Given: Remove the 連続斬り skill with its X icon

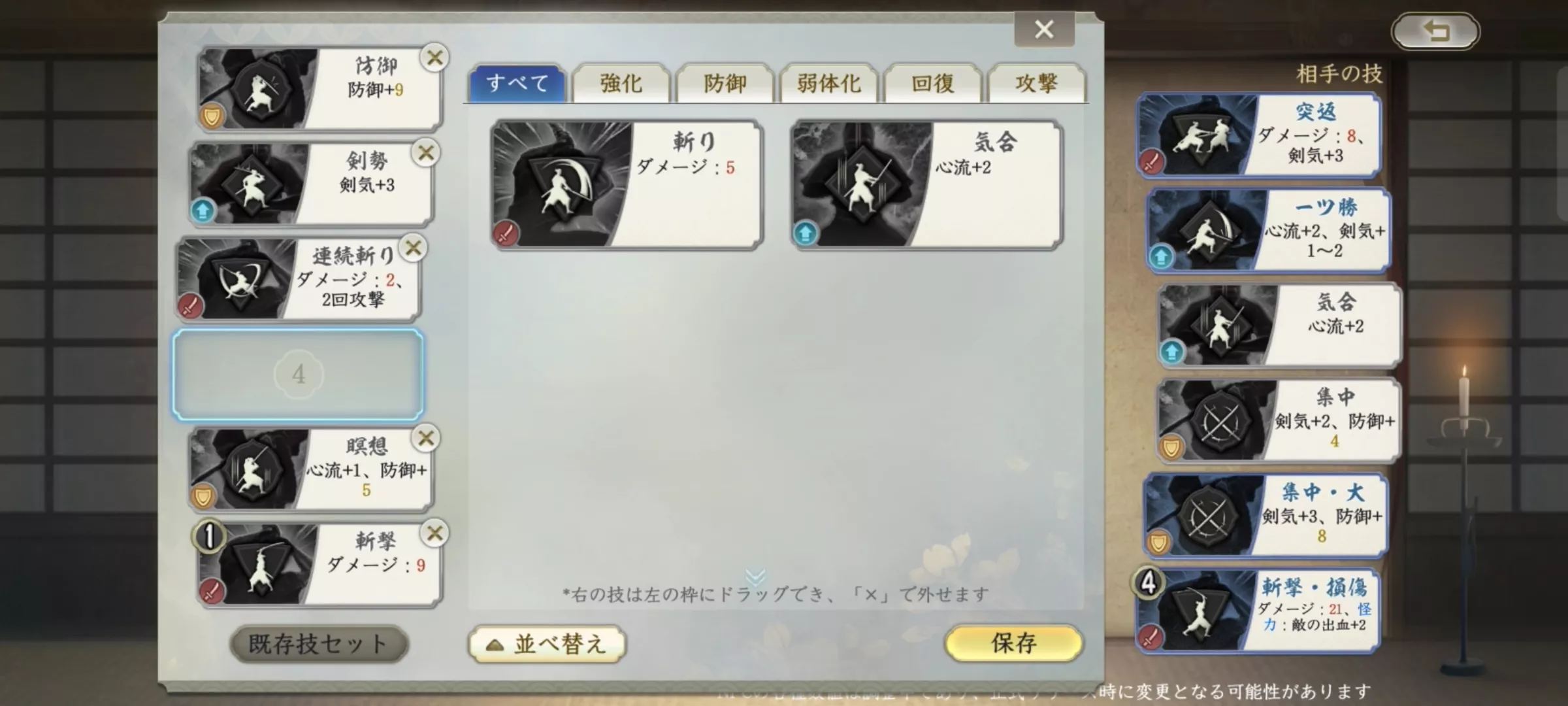Looking at the screenshot, I should coord(414,248).
